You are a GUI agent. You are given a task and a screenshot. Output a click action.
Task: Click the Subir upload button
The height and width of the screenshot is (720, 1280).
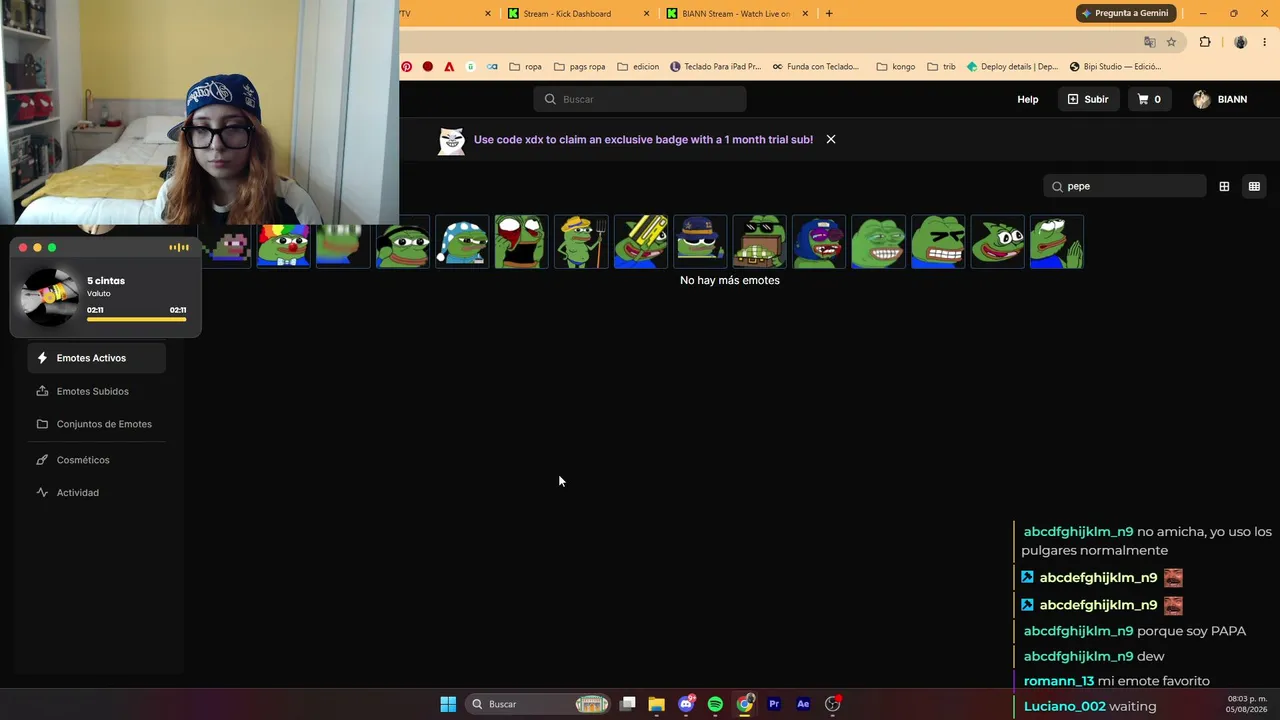point(1088,99)
